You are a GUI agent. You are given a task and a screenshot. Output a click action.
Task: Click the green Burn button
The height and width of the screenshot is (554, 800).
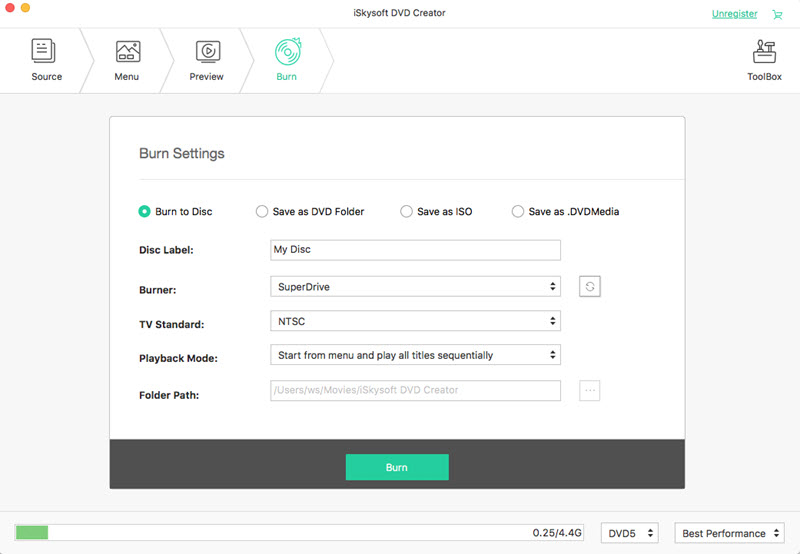pos(397,467)
